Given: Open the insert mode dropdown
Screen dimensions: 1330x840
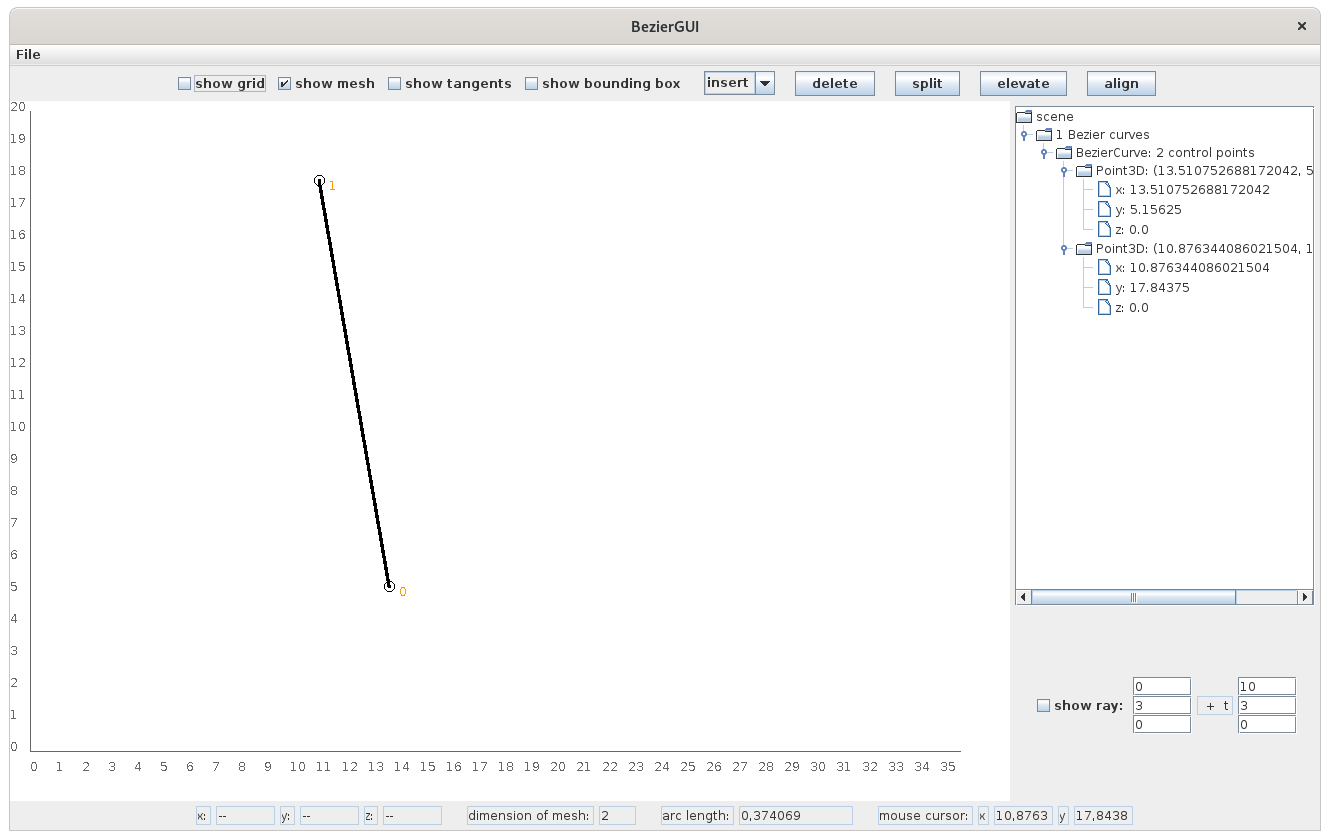Looking at the screenshot, I should [x=765, y=83].
